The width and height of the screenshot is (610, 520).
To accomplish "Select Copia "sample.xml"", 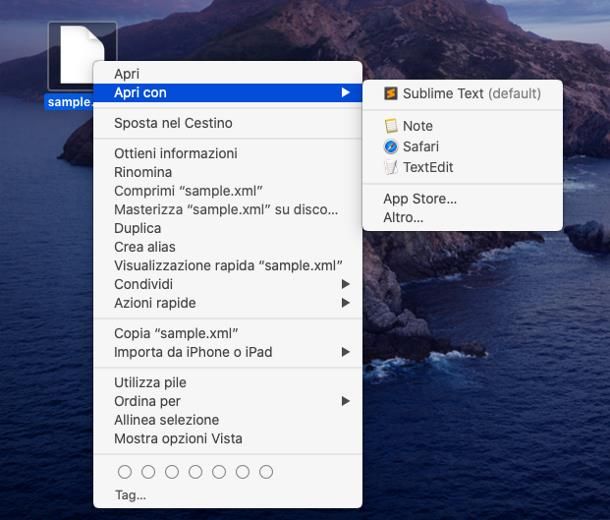I will (x=228, y=333).
